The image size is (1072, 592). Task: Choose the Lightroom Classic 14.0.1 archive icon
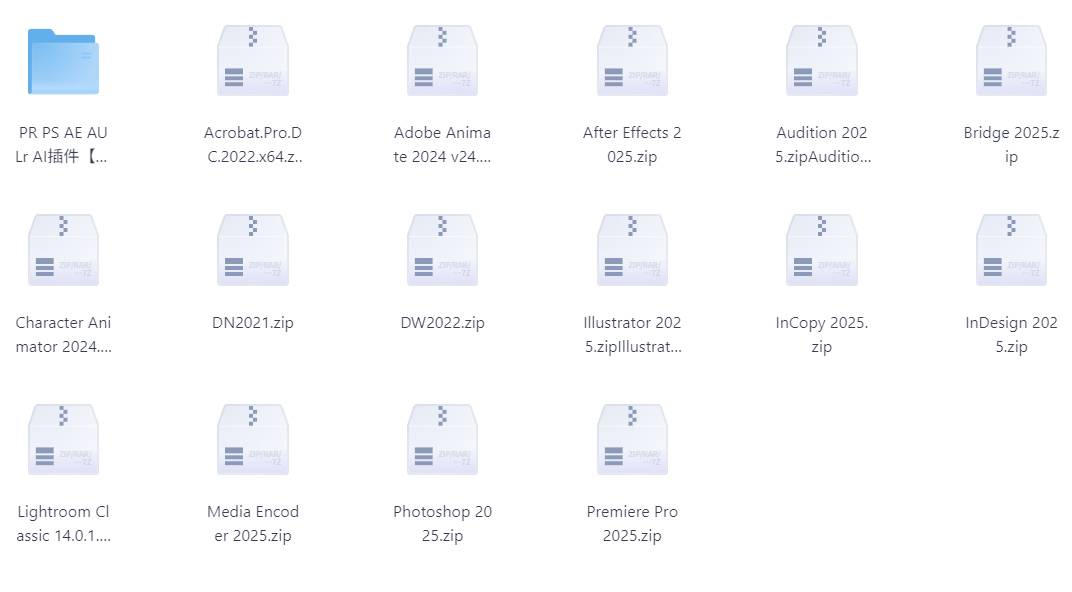(x=63, y=440)
